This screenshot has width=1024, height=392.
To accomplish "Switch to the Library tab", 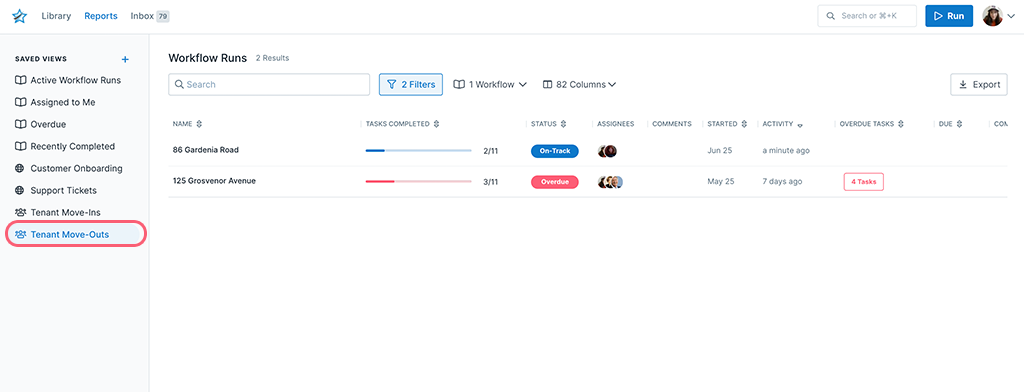I will point(56,16).
